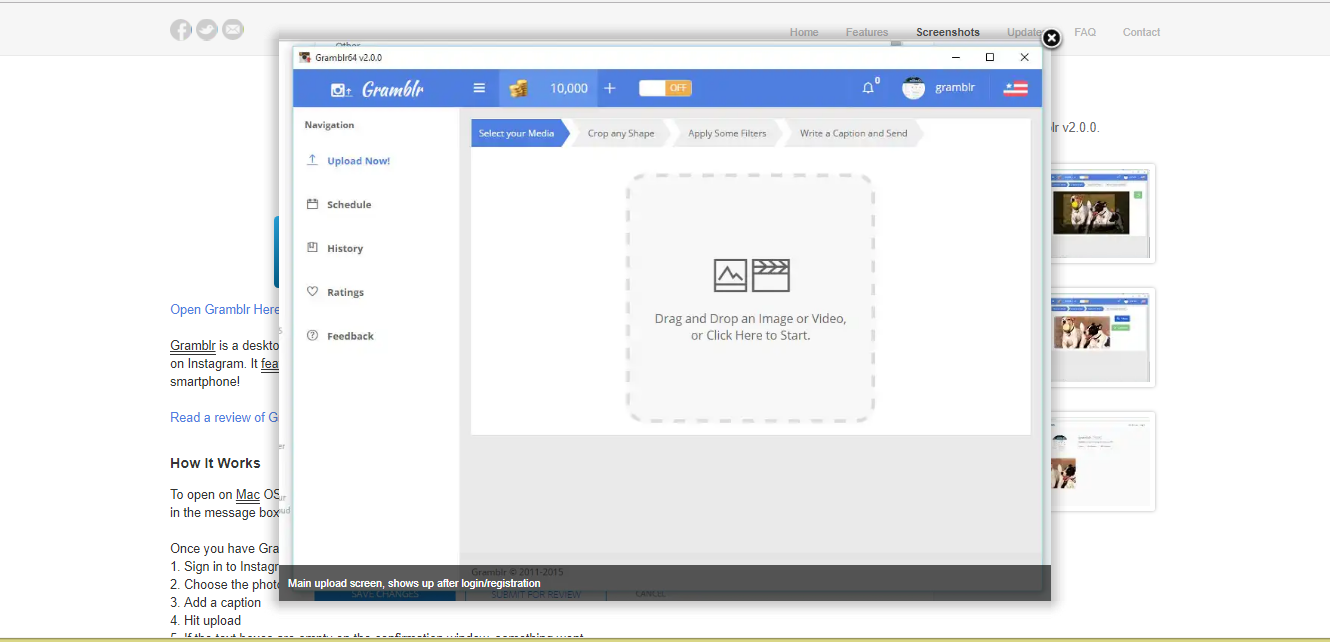This screenshot has width=1330, height=642.
Task: Click the gramblr profile avatar
Action: click(x=913, y=88)
